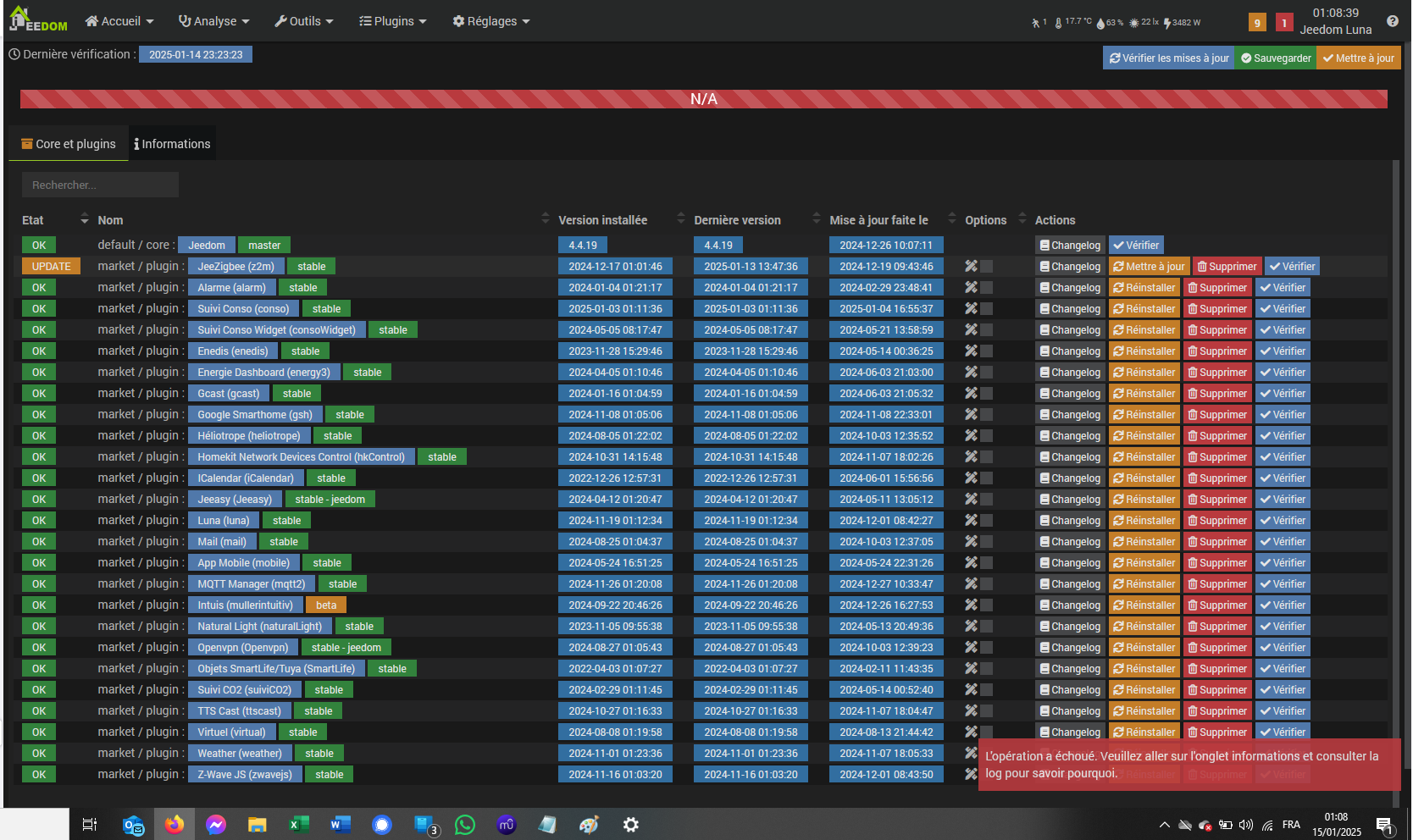Open Word from the taskbar
The width and height of the screenshot is (1413, 840).
point(341,824)
